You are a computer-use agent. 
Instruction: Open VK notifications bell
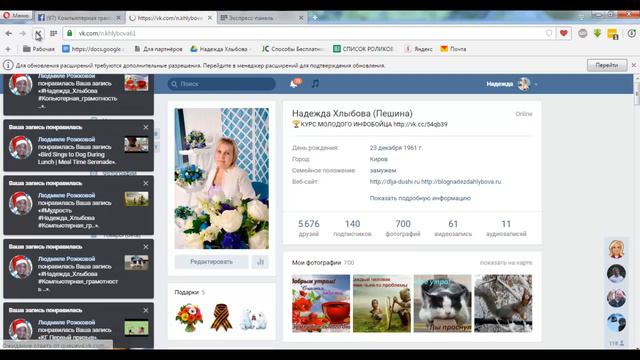(294, 84)
